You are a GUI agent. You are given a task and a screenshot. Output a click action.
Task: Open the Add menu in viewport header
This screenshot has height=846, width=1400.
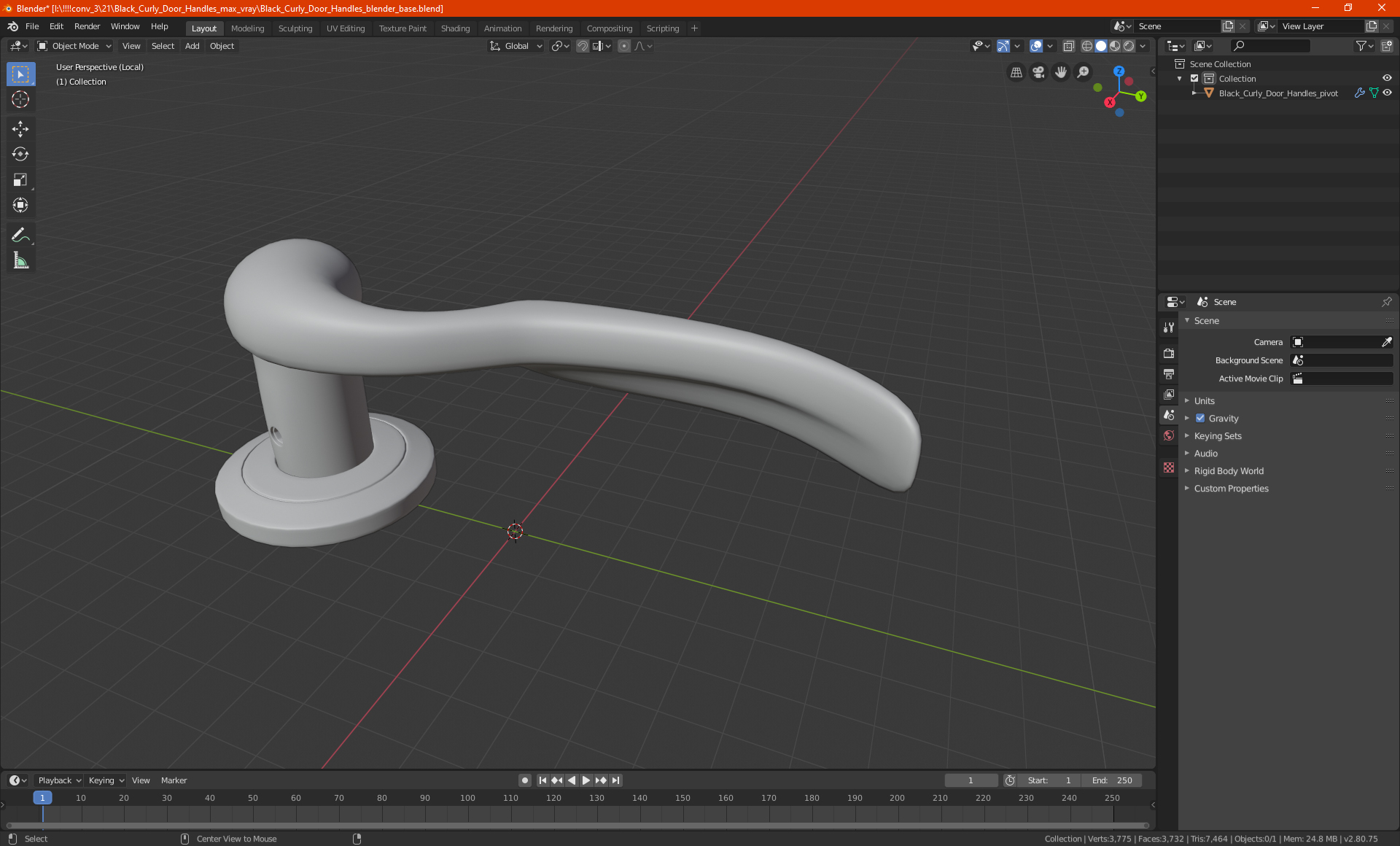(192, 46)
